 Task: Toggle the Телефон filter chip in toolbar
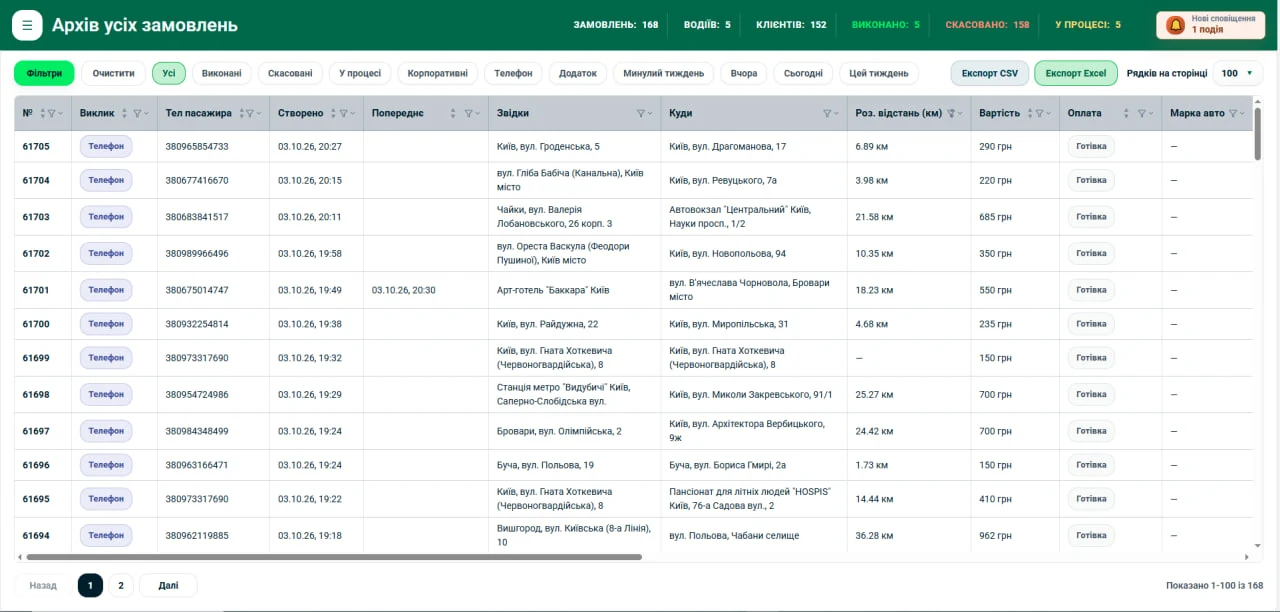point(513,73)
